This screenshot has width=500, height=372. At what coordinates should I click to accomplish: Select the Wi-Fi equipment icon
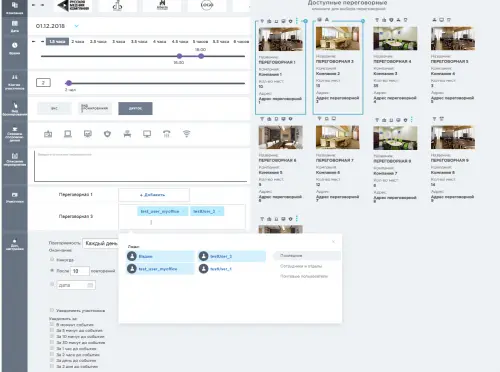[186, 134]
